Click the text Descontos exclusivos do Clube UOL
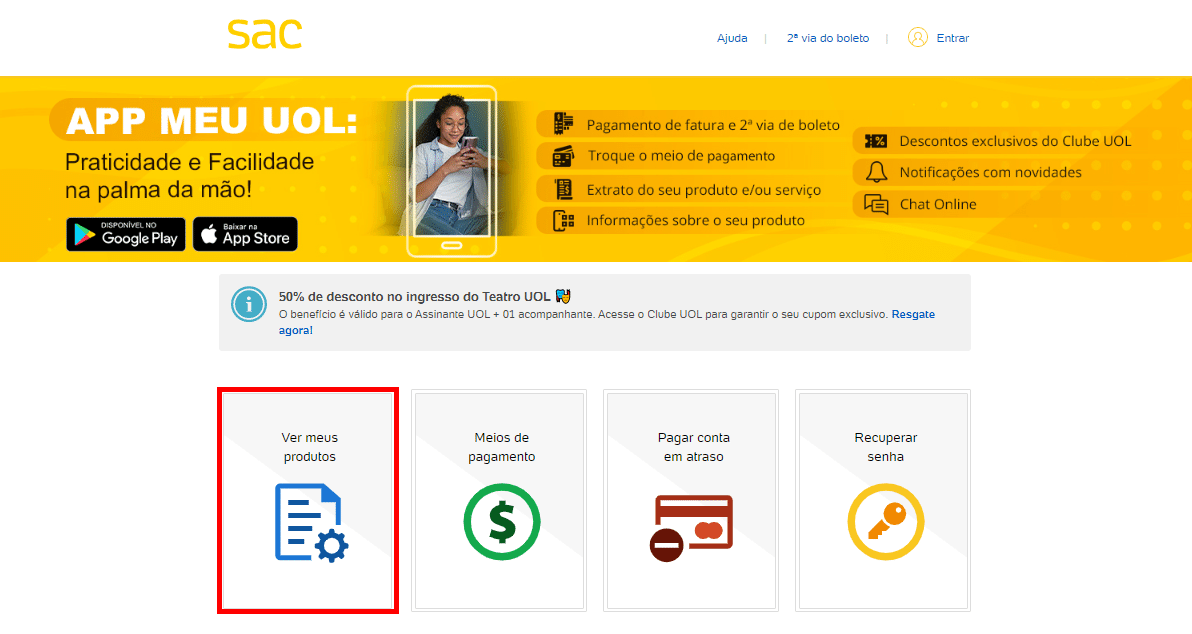Image resolution: width=1192 pixels, height=634 pixels. [x=1016, y=141]
